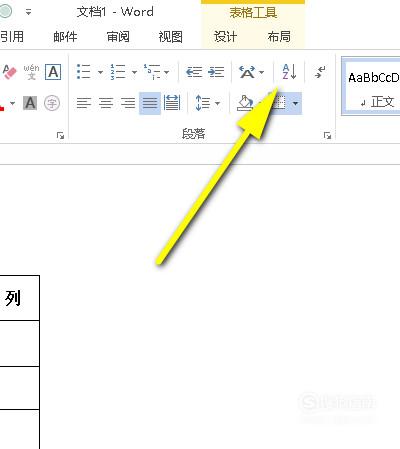
Task: Open the numbering dropdown arrow
Action: (x=134, y=72)
